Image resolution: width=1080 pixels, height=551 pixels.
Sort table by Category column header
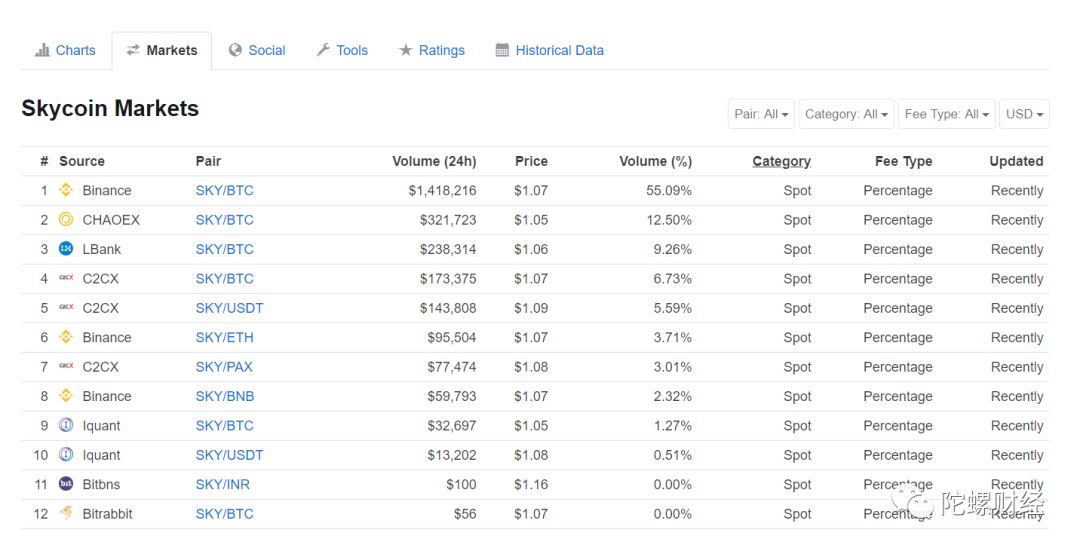tap(781, 161)
